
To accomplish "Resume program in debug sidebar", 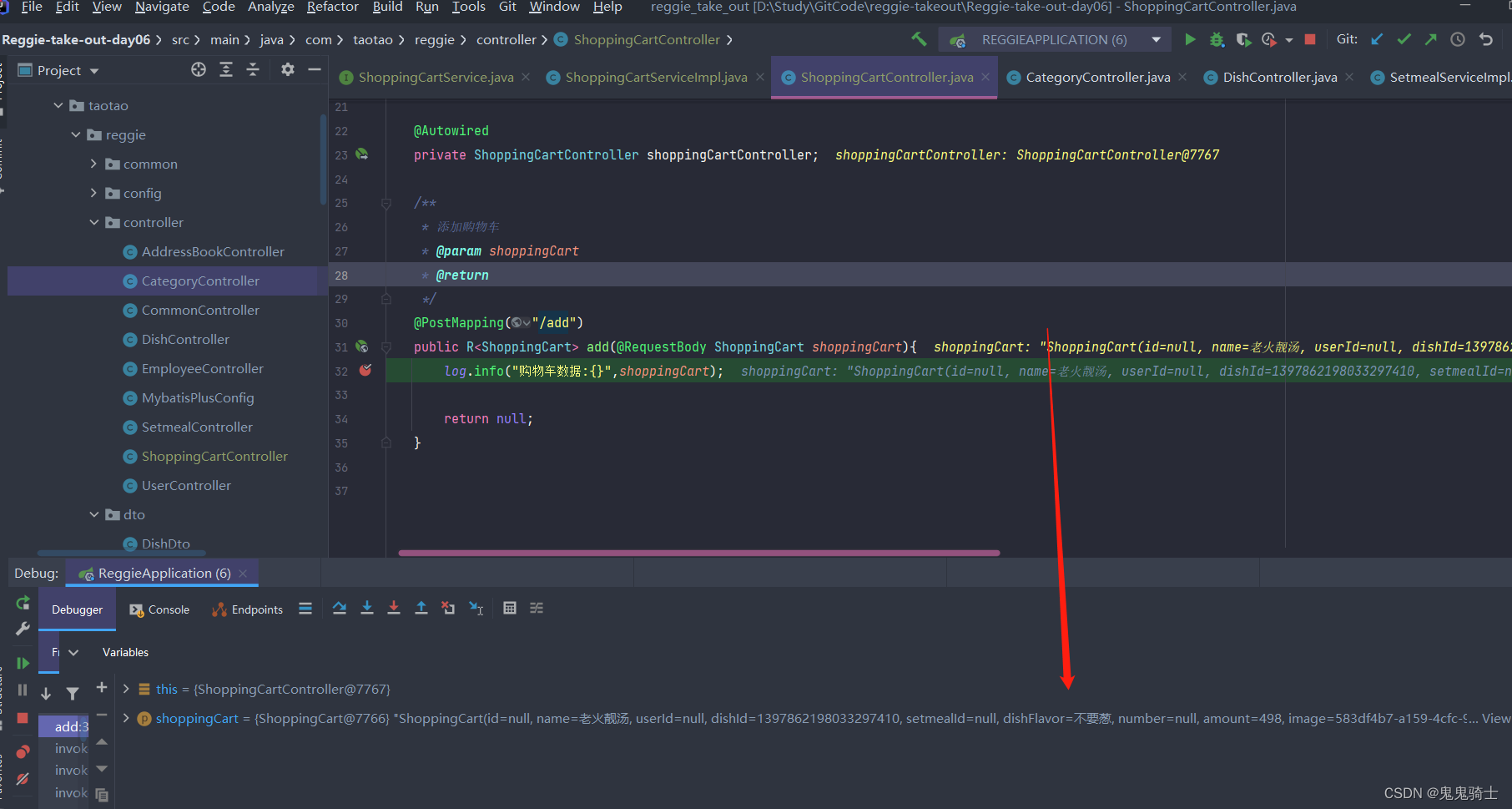I will click(x=23, y=663).
